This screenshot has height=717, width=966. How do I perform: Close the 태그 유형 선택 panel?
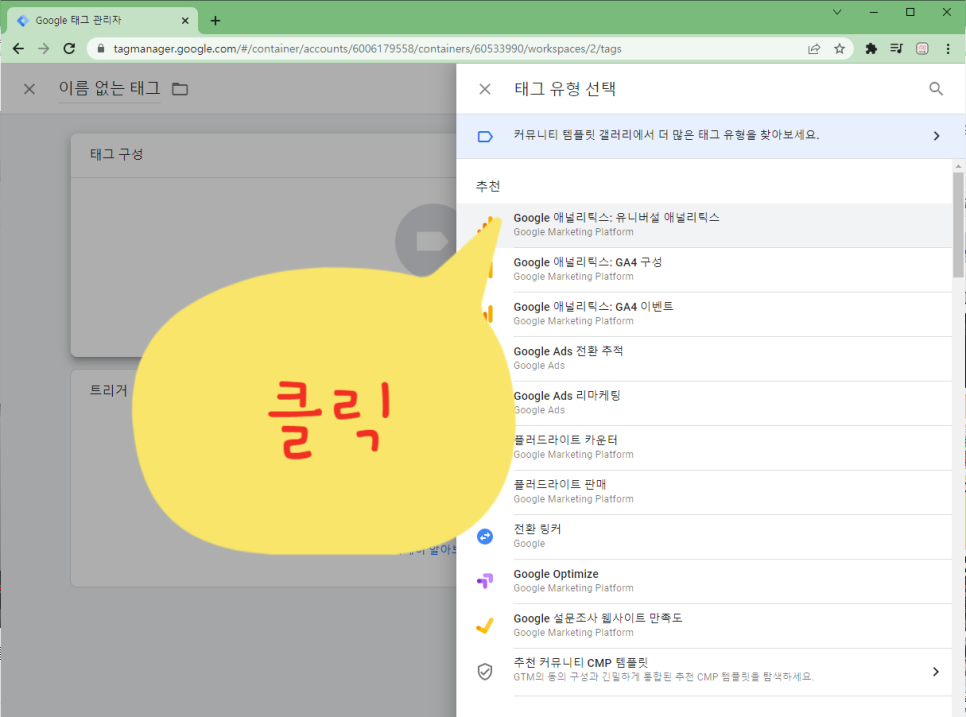(485, 89)
